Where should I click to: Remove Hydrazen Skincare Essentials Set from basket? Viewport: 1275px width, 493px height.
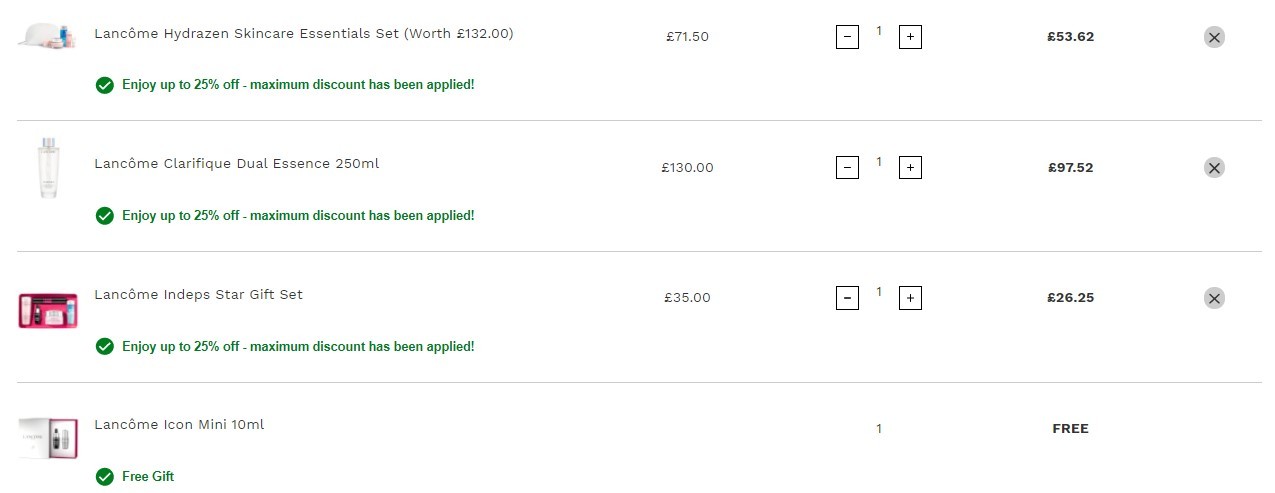pyautogui.click(x=1214, y=37)
